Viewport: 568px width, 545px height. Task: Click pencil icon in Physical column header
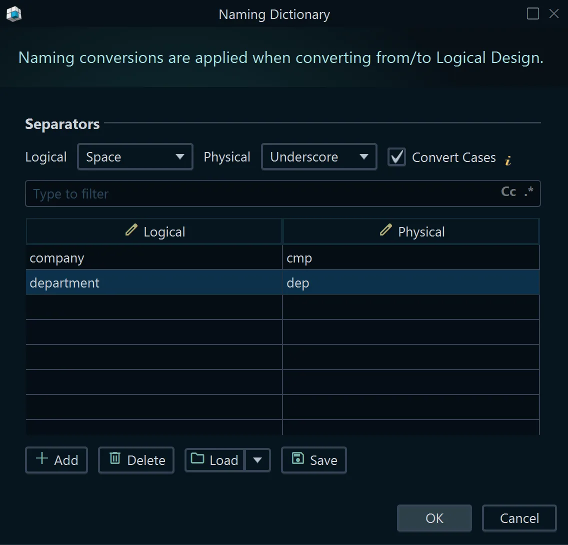386,230
